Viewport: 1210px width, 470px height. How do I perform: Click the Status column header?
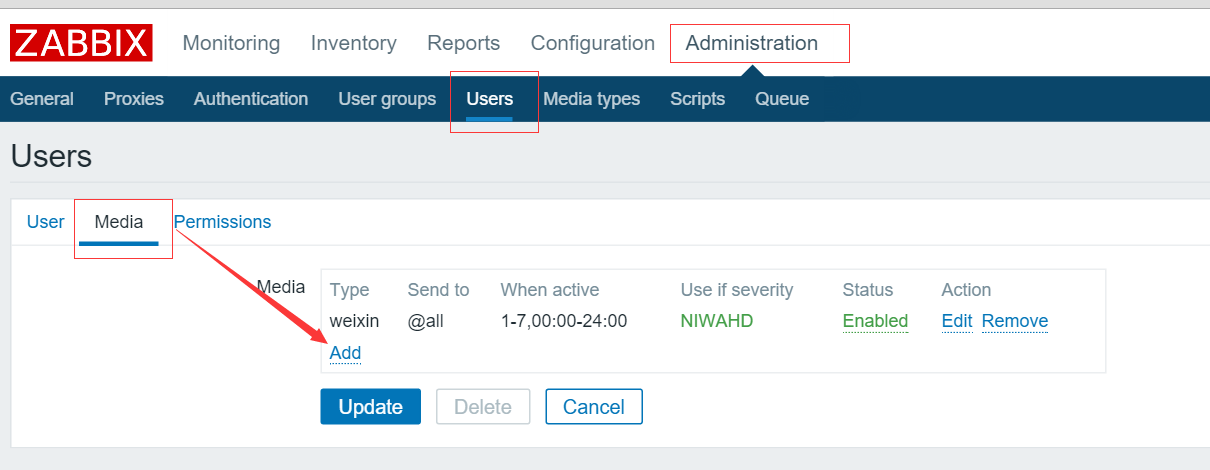(x=867, y=290)
